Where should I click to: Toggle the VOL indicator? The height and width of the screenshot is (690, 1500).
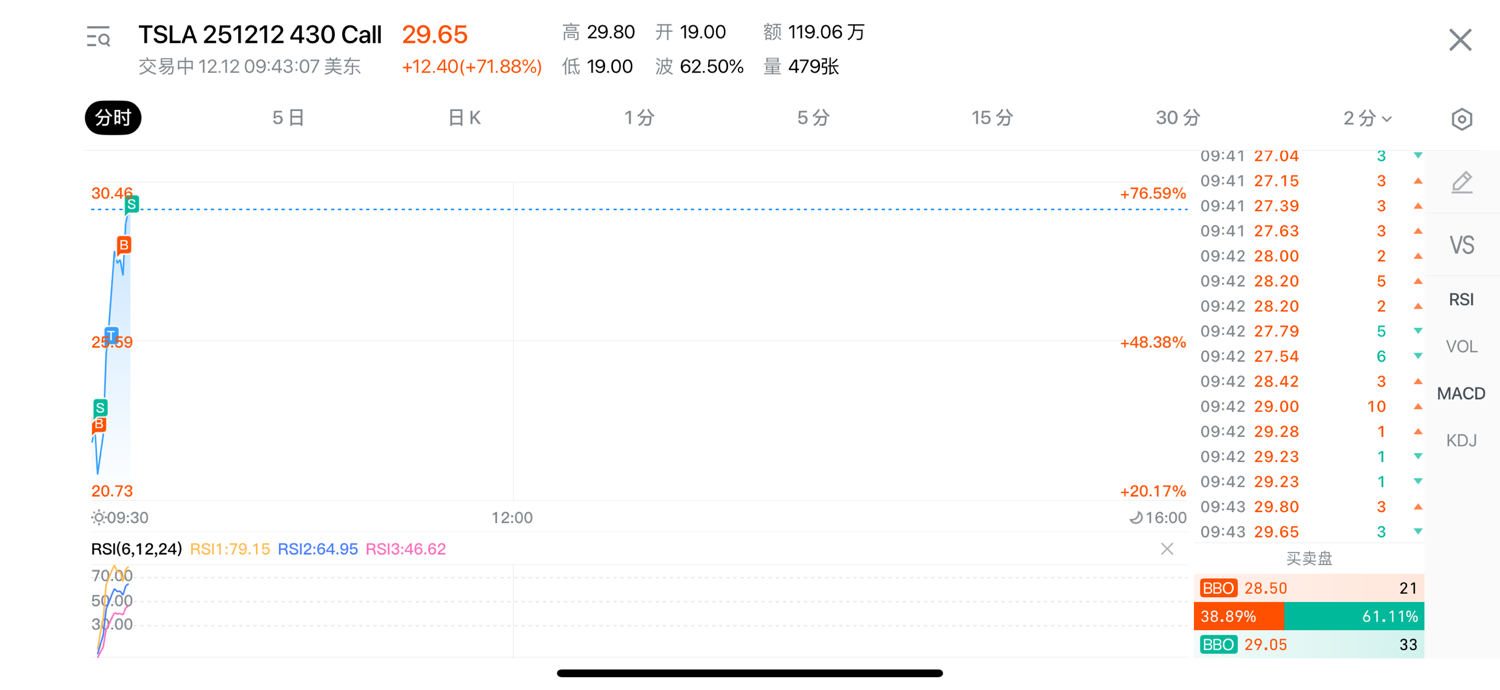(x=1461, y=346)
